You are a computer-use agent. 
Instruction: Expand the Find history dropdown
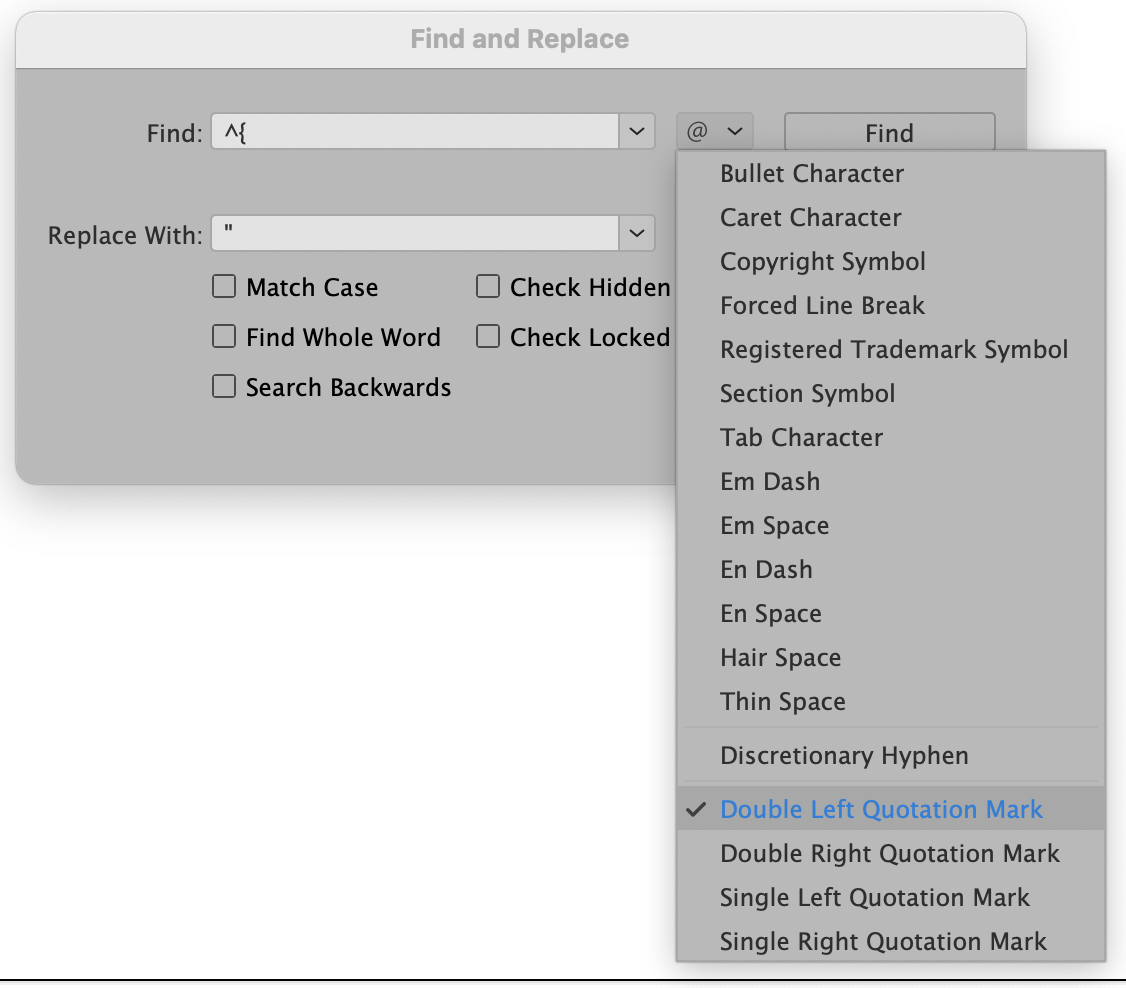point(637,131)
